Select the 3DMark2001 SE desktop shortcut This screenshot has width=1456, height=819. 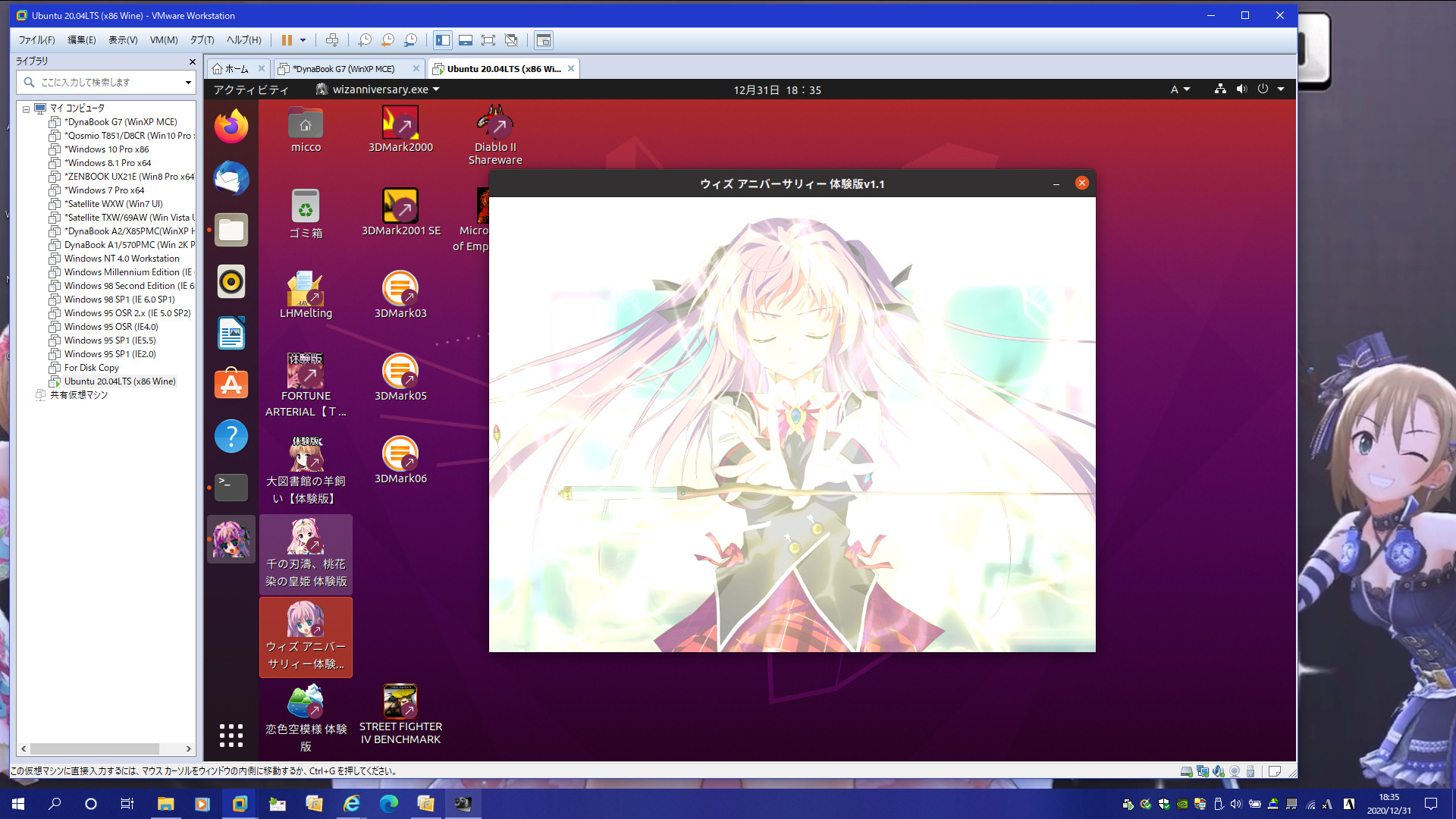pyautogui.click(x=400, y=212)
